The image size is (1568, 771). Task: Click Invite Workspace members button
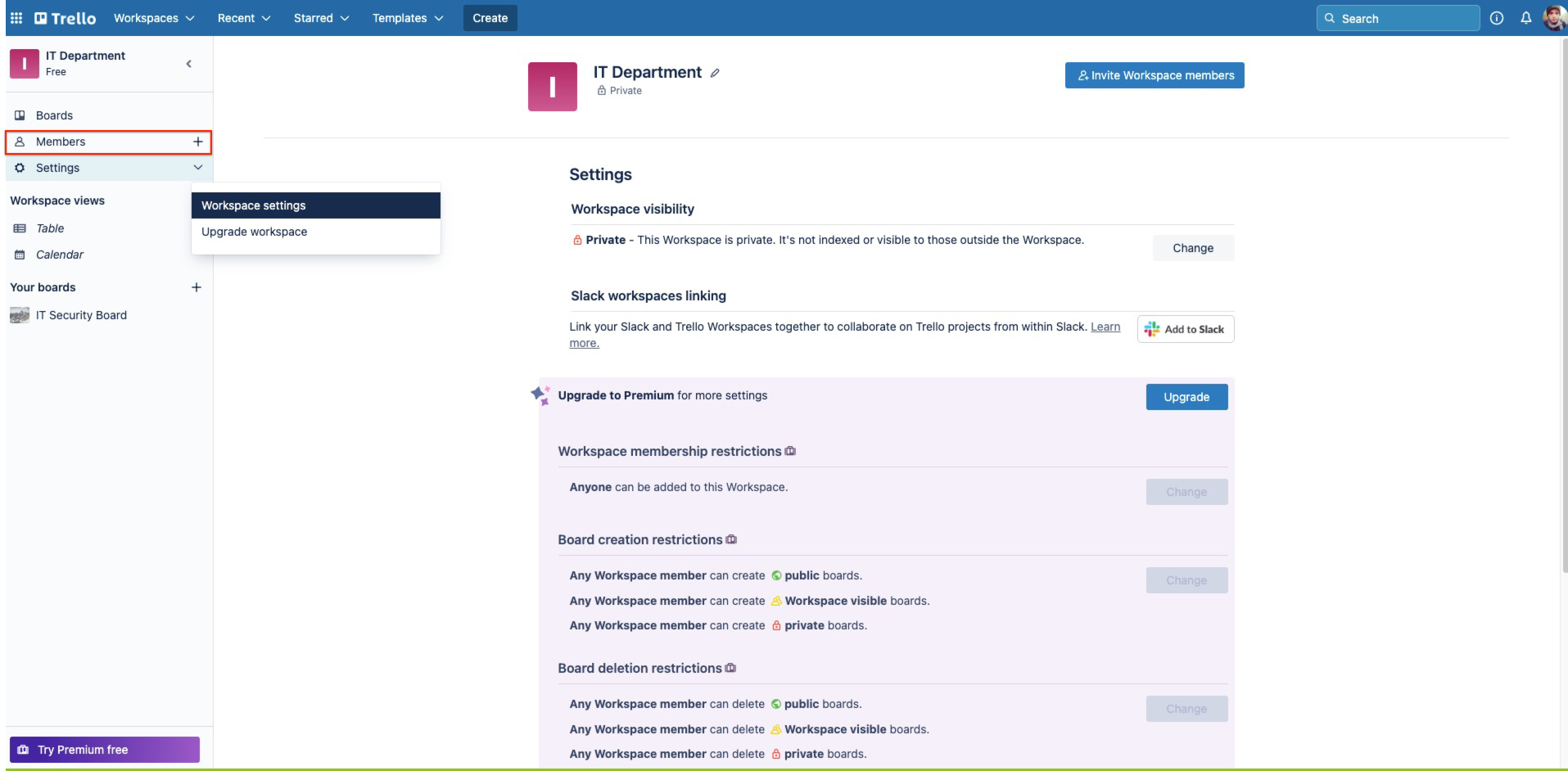coord(1155,75)
